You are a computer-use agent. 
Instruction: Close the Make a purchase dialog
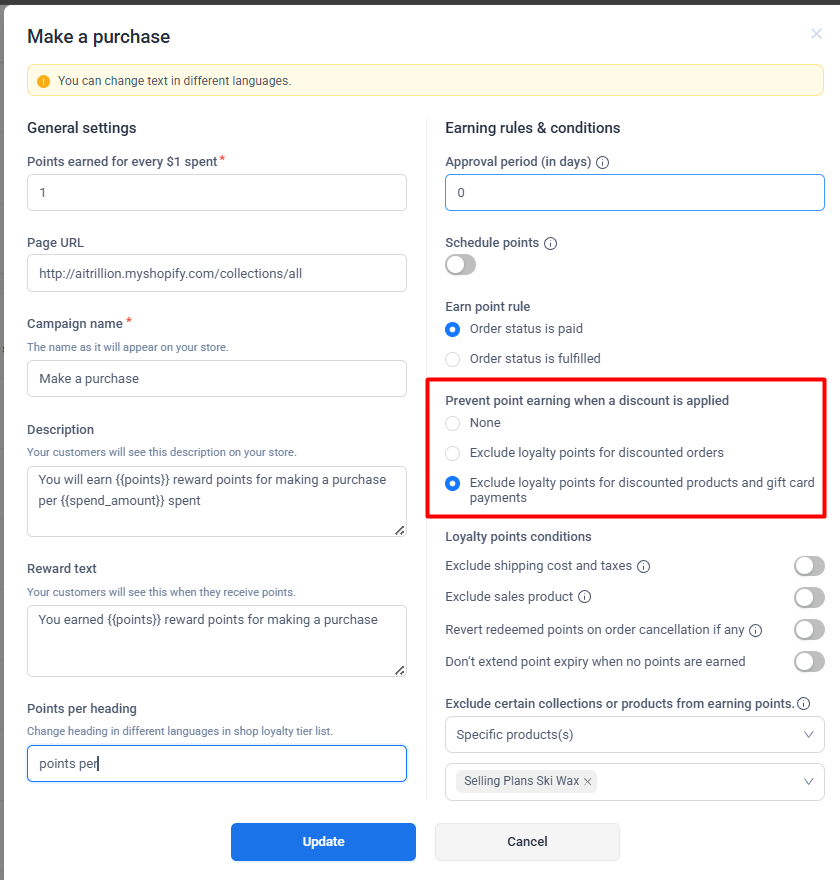point(816,34)
